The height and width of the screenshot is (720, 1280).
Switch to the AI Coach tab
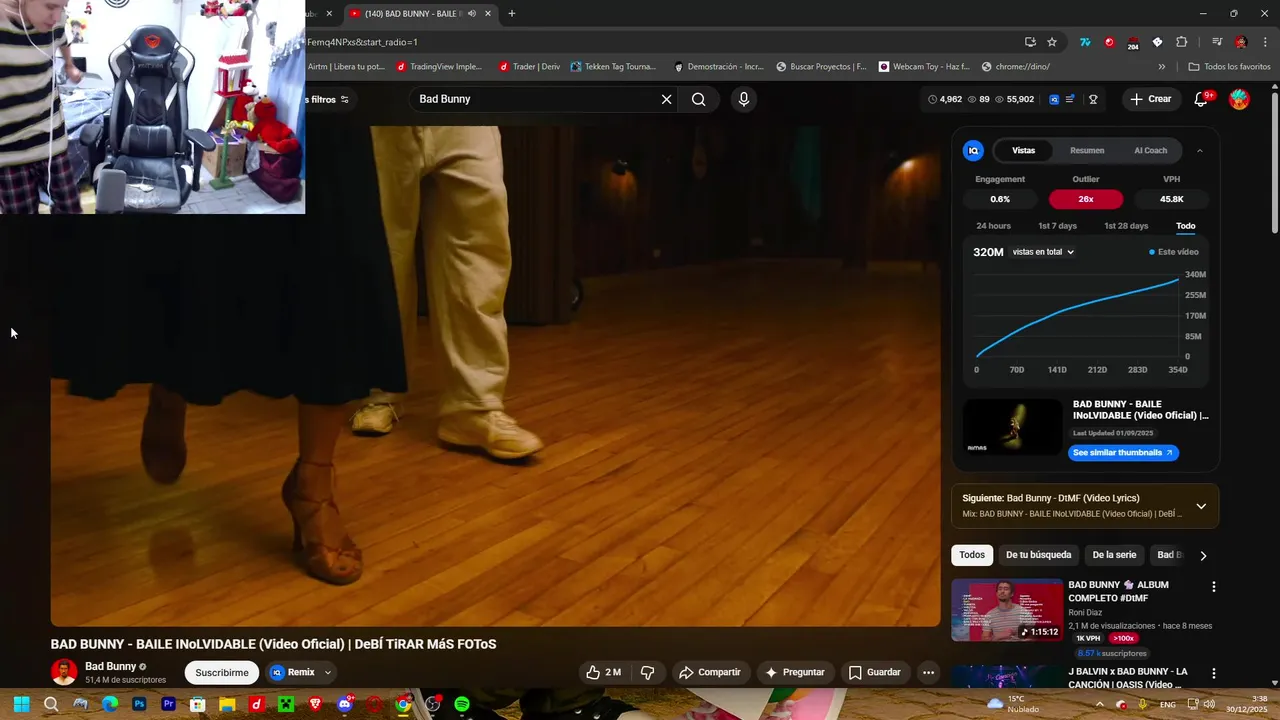(x=1150, y=150)
